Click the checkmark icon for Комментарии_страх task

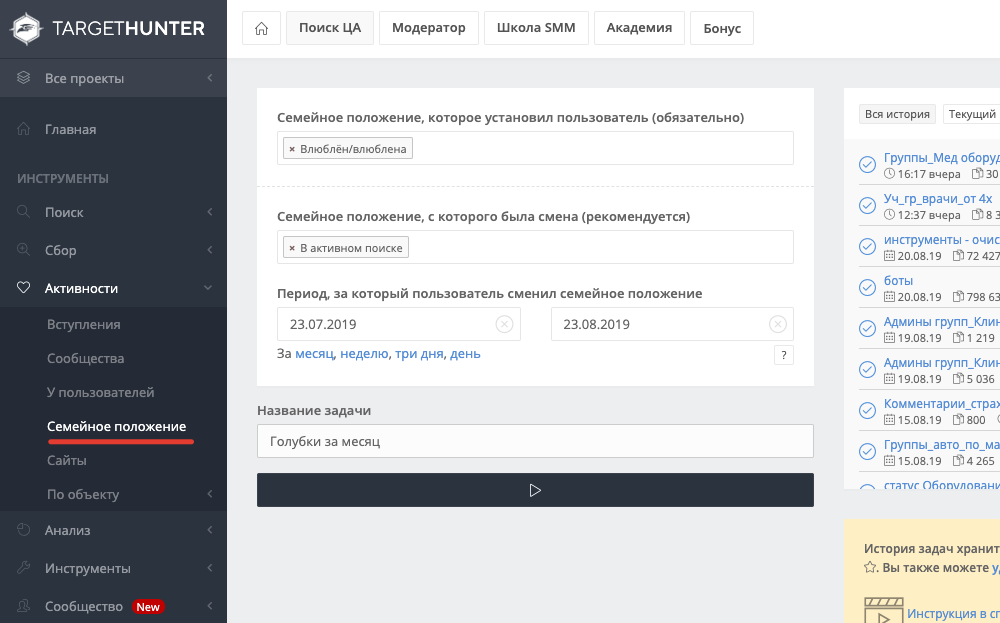(x=867, y=410)
